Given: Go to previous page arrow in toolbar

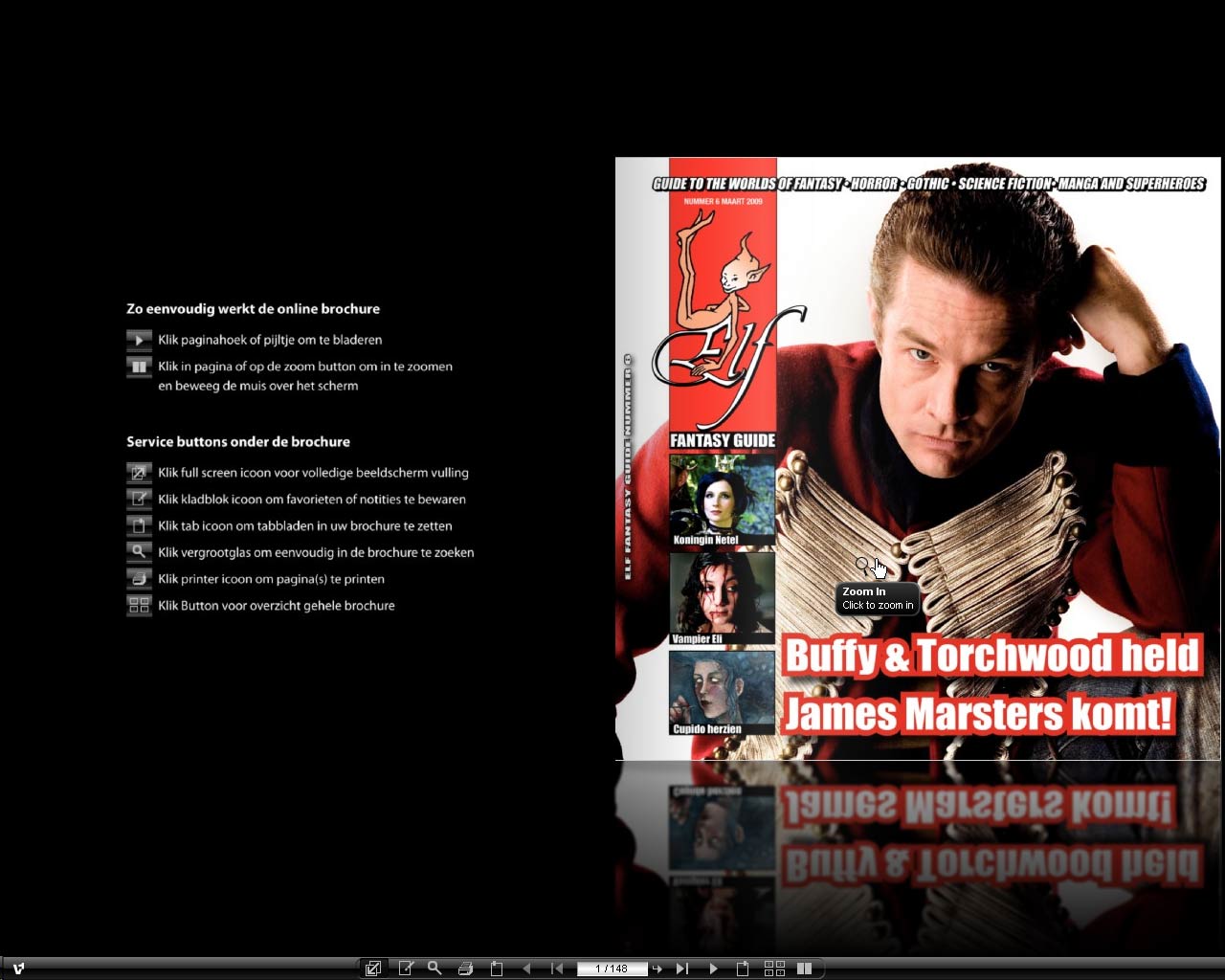Looking at the screenshot, I should click(526, 969).
